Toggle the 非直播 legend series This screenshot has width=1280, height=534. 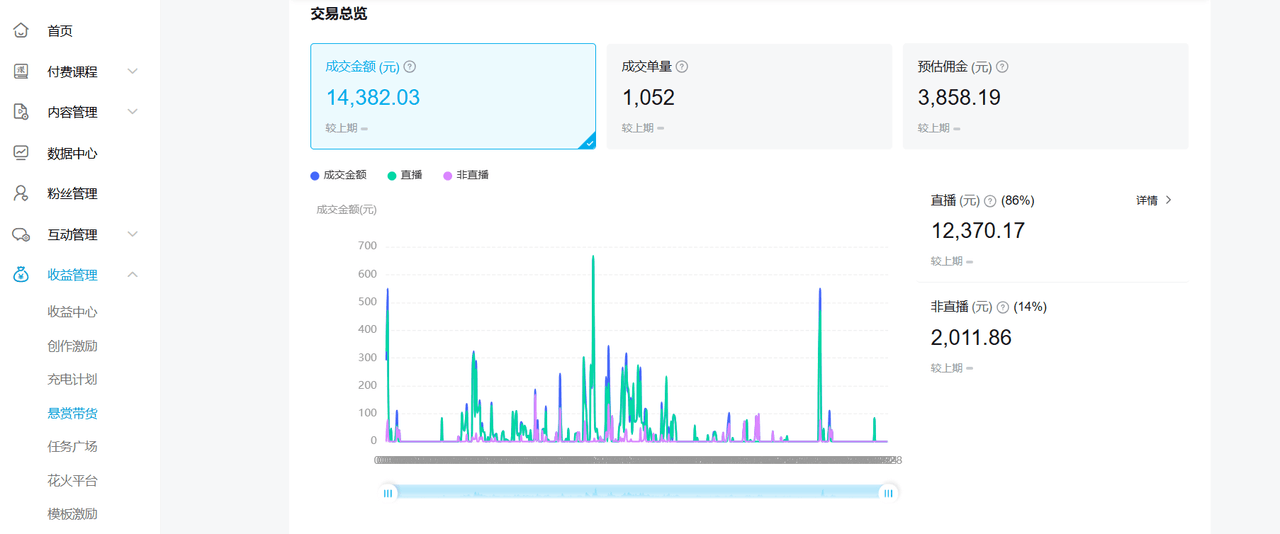(465, 175)
